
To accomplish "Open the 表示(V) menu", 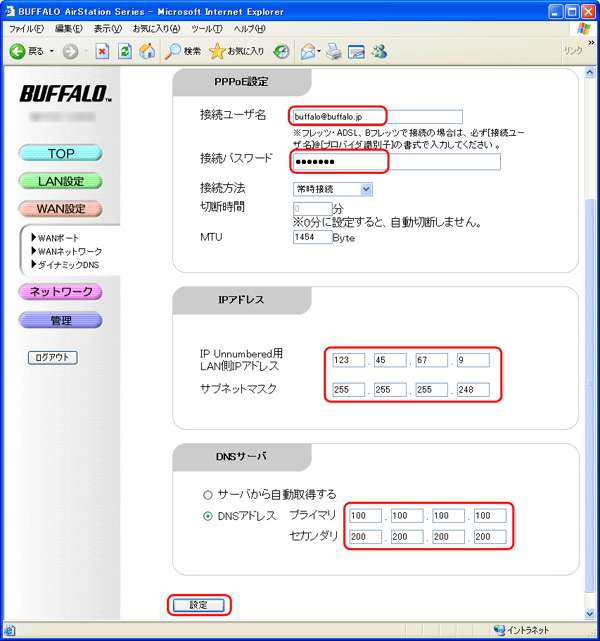I will coord(108,29).
